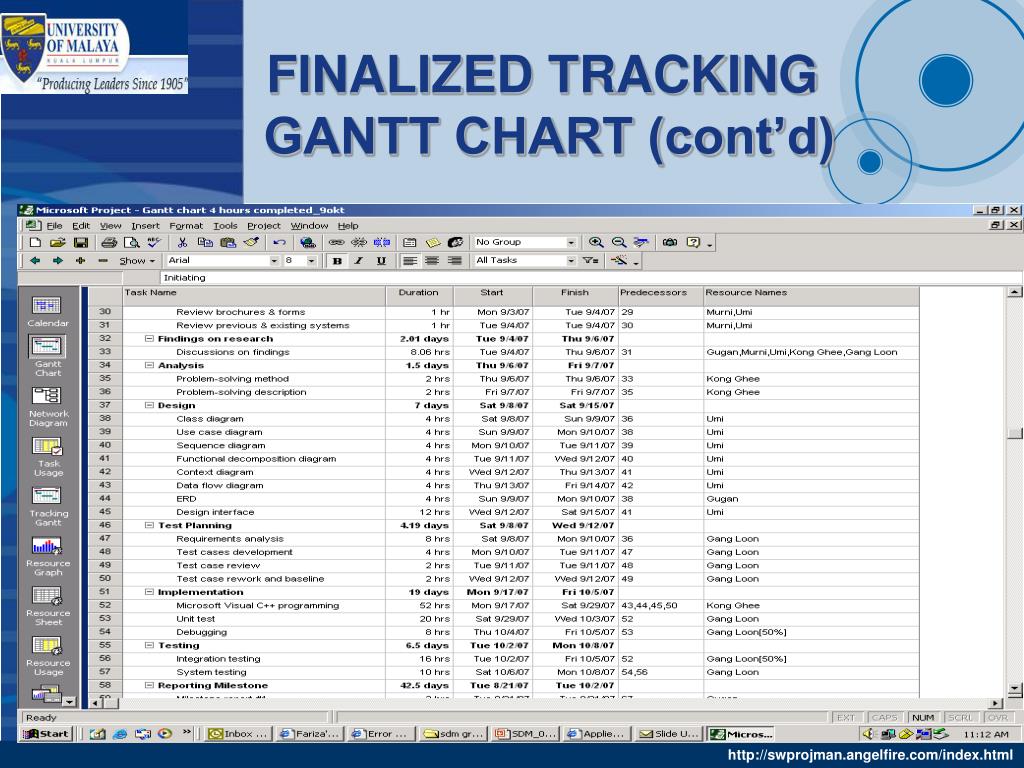Launch the Gantt Chart Wizard icon
The height and width of the screenshot is (768, 1024).
(x=618, y=261)
